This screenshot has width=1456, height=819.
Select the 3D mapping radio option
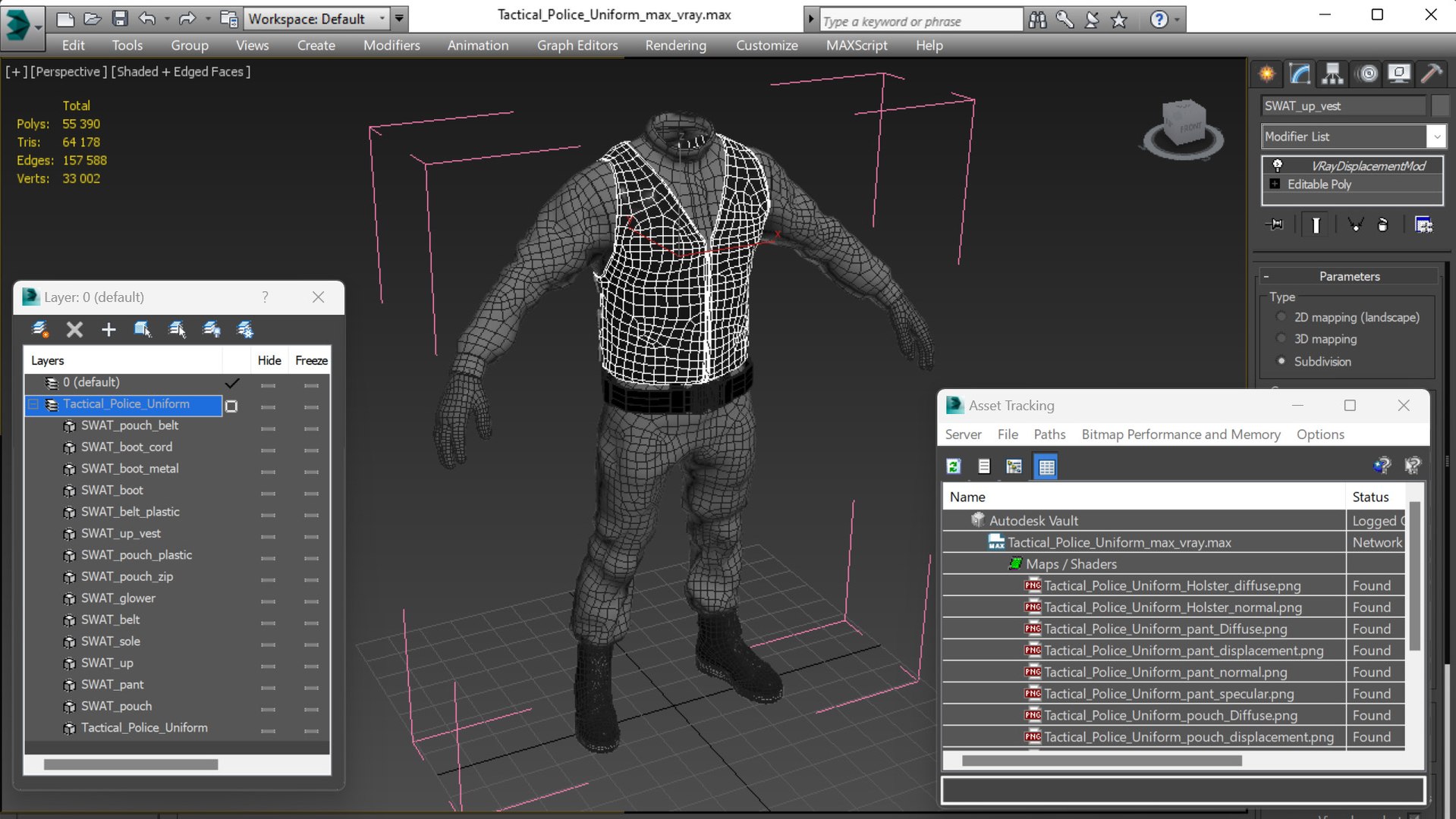1281,339
